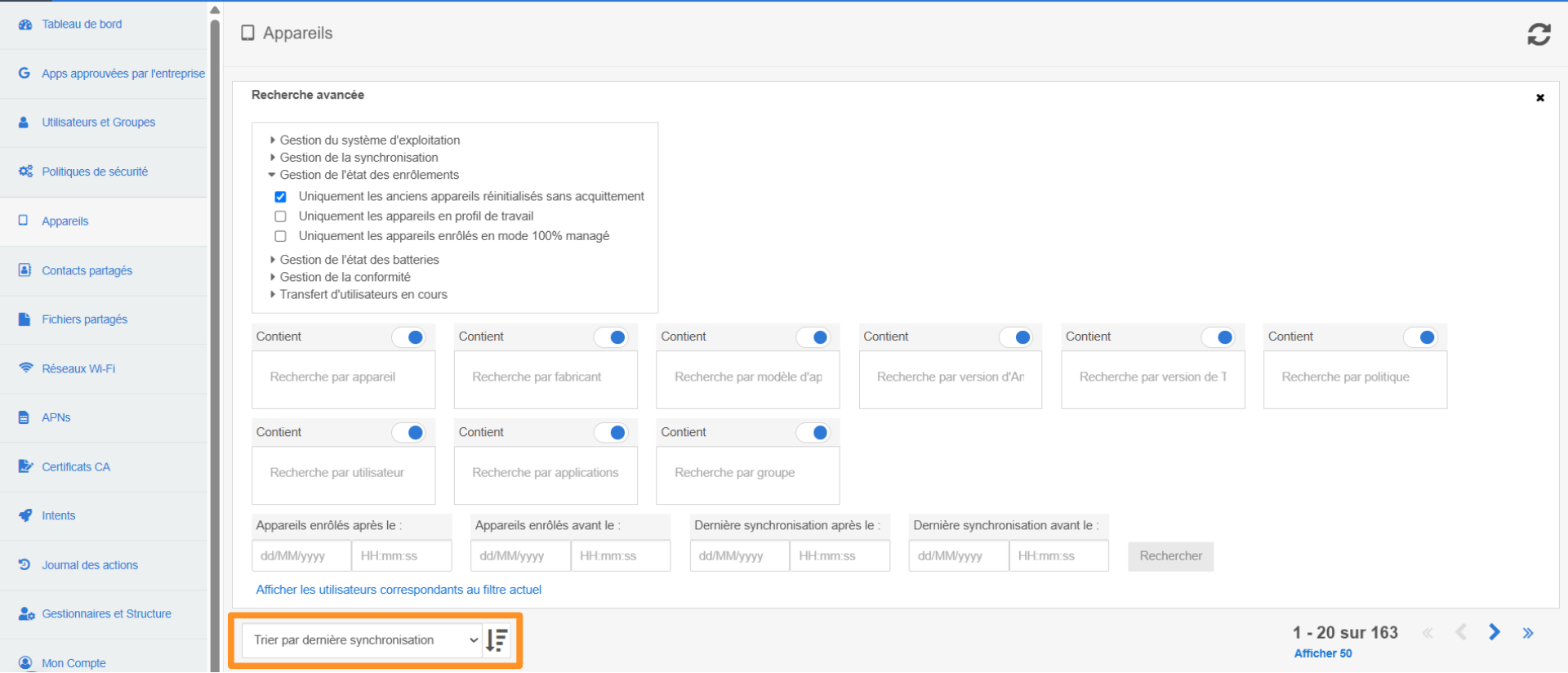Viewport: 1568px width, 673px height.
Task: Check Uniquement les appareils en profil de travail
Action: (281, 216)
